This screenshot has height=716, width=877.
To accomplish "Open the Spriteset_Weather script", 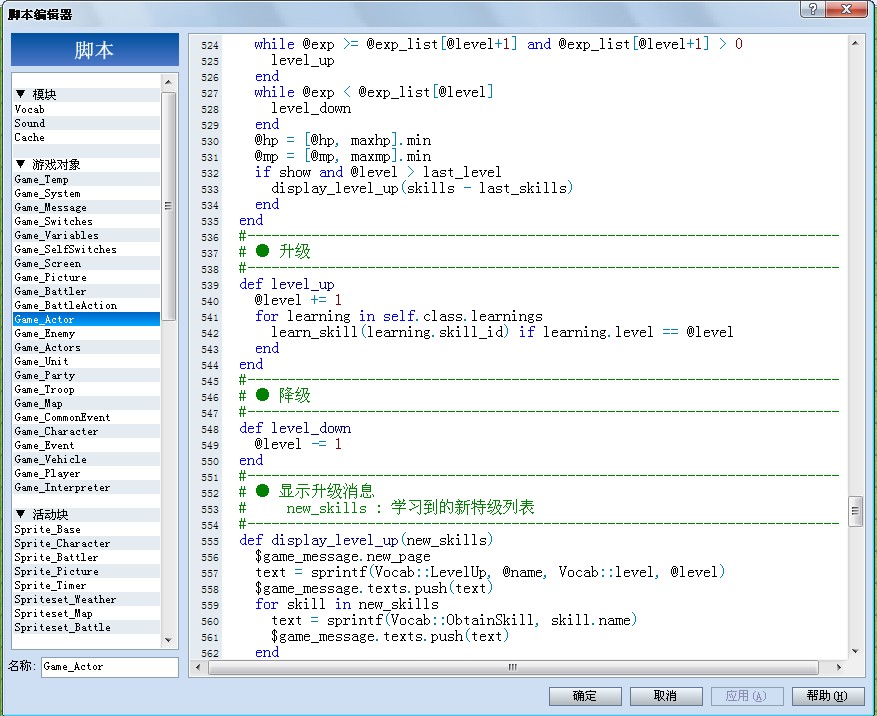I will 87,599.
